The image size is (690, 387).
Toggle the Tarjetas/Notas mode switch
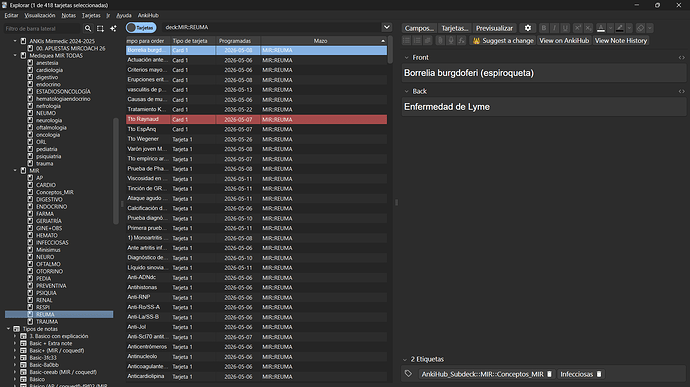click(x=141, y=27)
